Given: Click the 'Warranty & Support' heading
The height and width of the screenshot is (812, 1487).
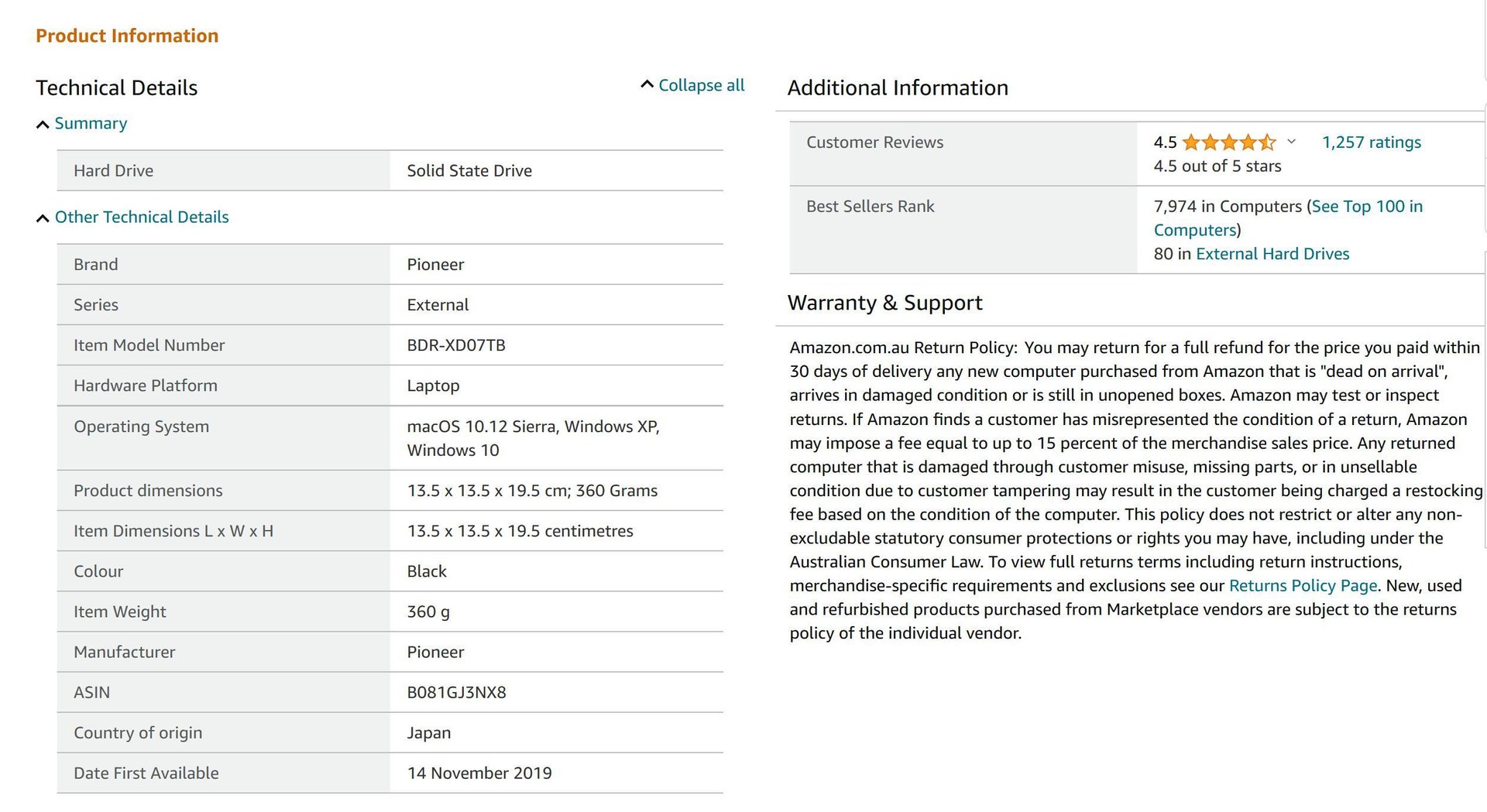Looking at the screenshot, I should [884, 303].
